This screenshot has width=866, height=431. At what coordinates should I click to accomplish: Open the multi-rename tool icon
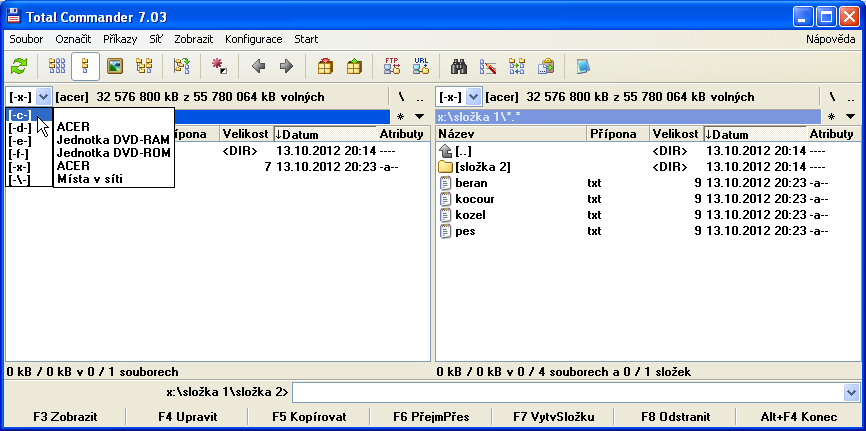(x=488, y=67)
